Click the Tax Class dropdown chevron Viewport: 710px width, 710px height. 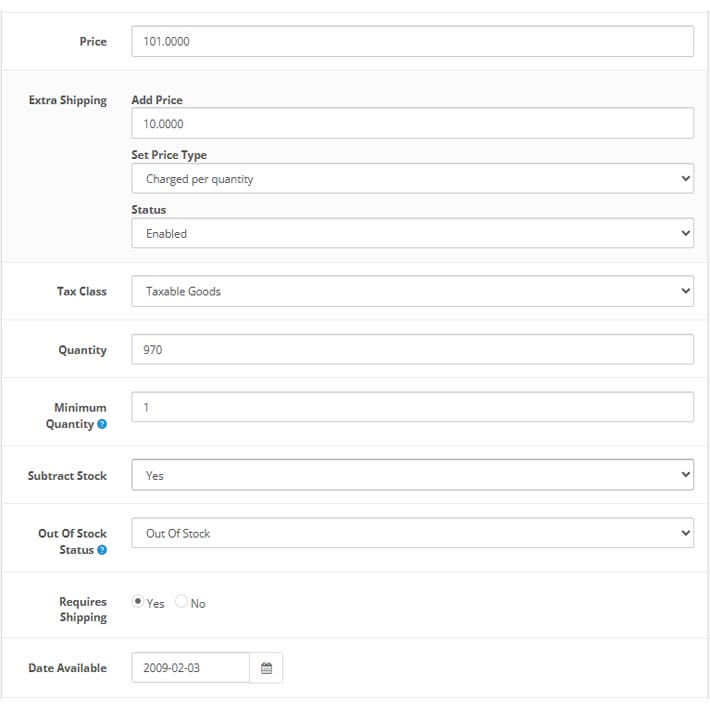pos(686,291)
